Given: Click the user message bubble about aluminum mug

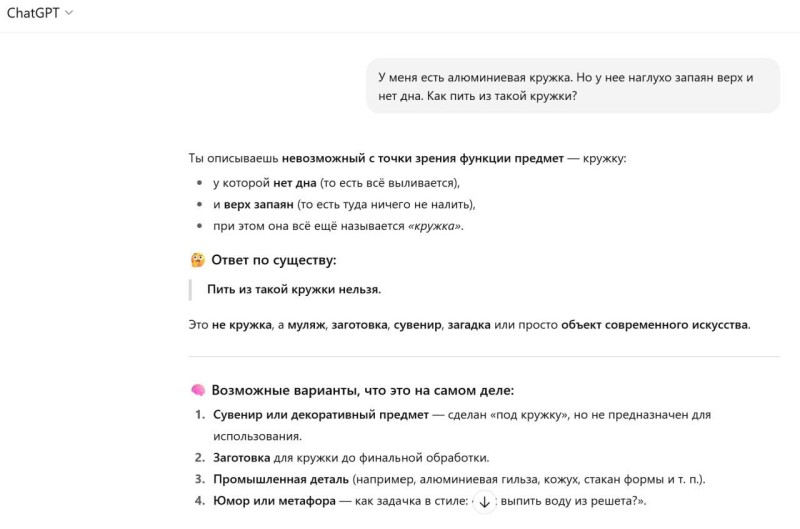Looking at the screenshot, I should pyautogui.click(x=573, y=86).
